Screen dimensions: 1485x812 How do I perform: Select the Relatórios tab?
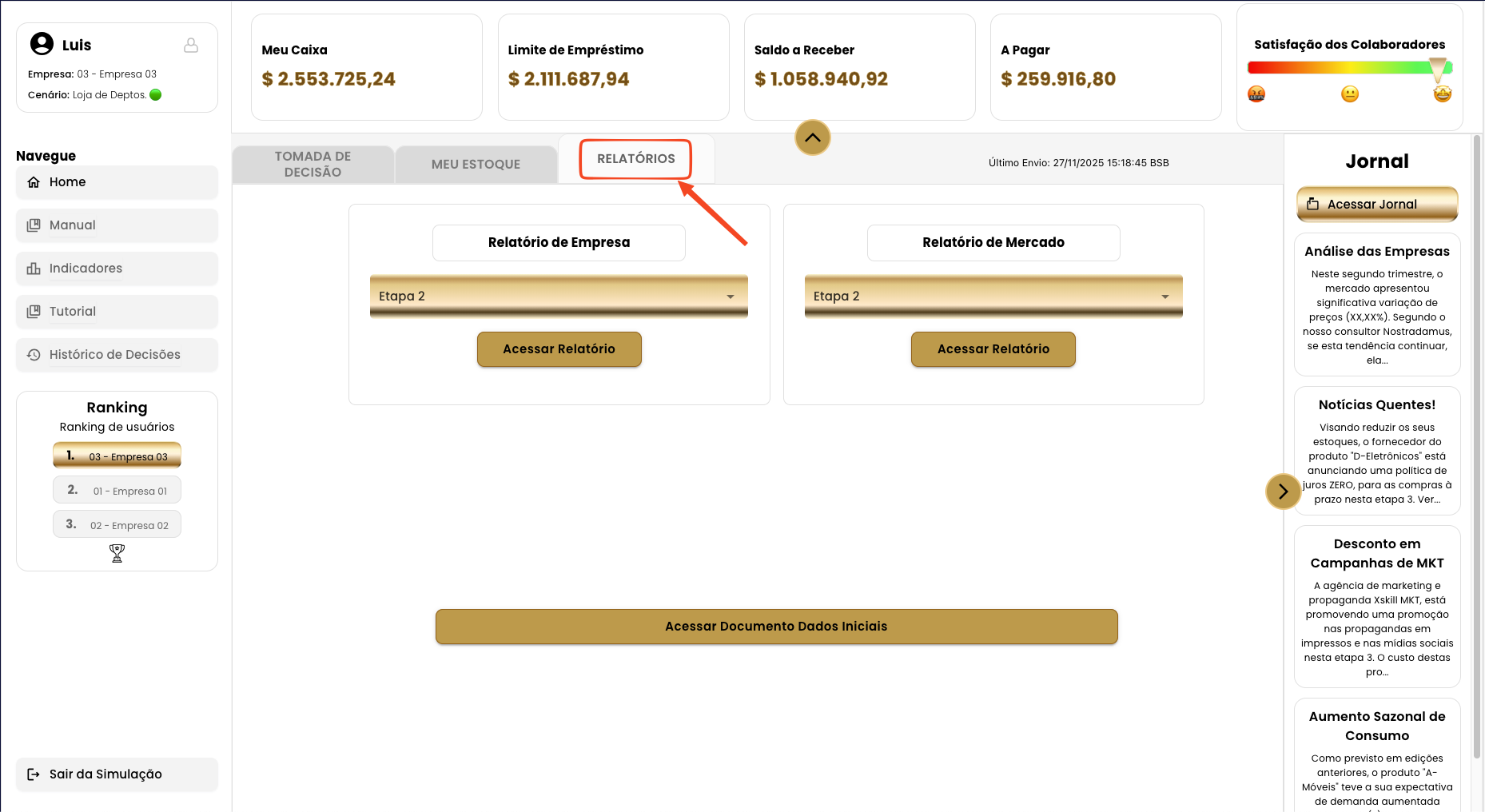pos(636,159)
